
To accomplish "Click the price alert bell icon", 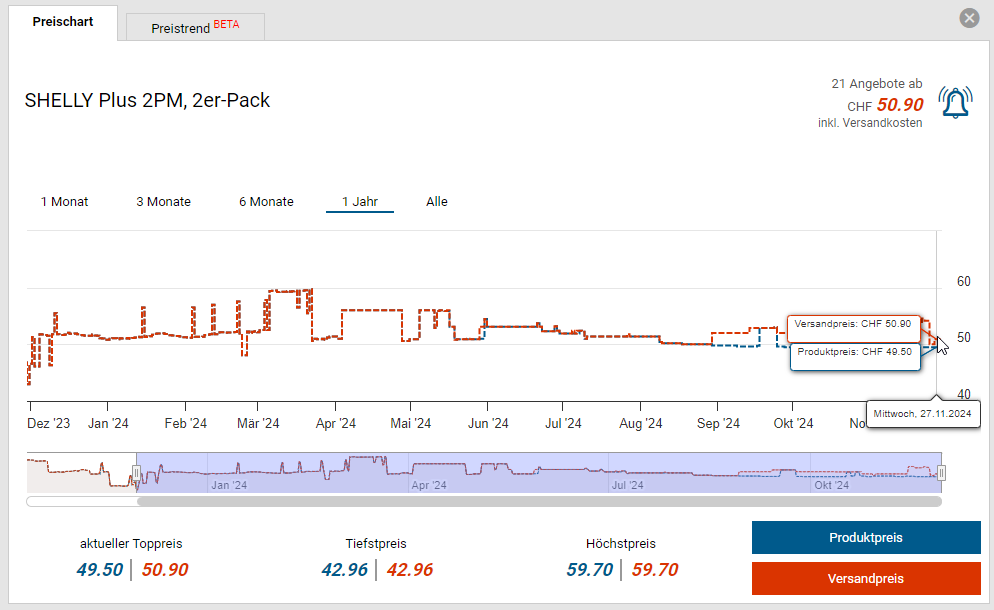I will (x=955, y=102).
